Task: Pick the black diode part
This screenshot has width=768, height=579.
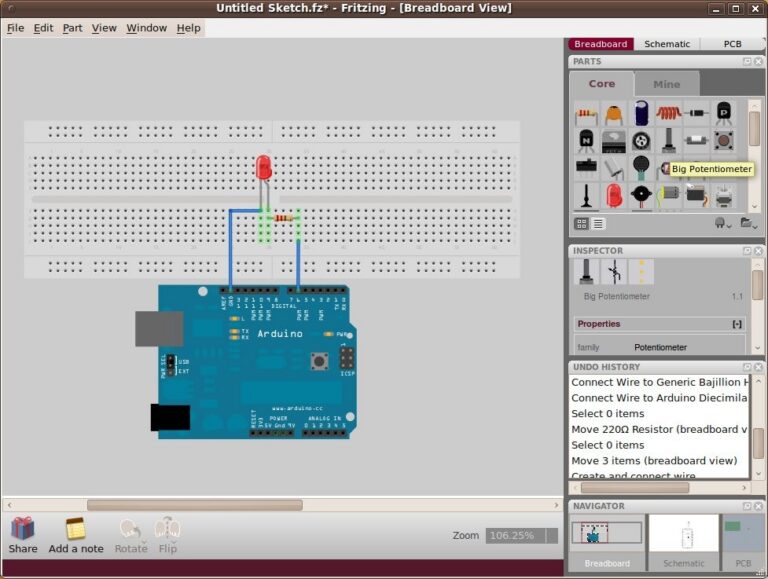Action: pyautogui.click(x=696, y=113)
